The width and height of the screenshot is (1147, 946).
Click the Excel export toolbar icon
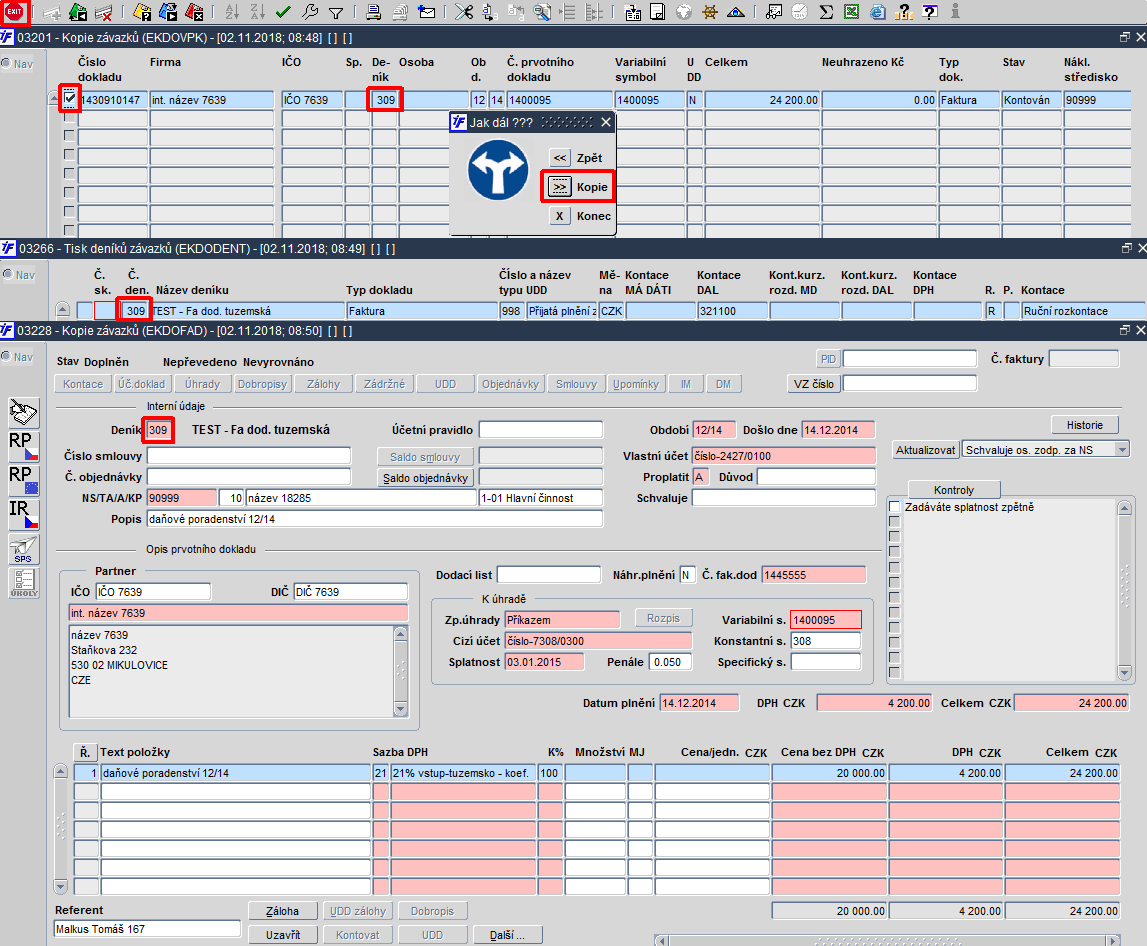point(851,12)
